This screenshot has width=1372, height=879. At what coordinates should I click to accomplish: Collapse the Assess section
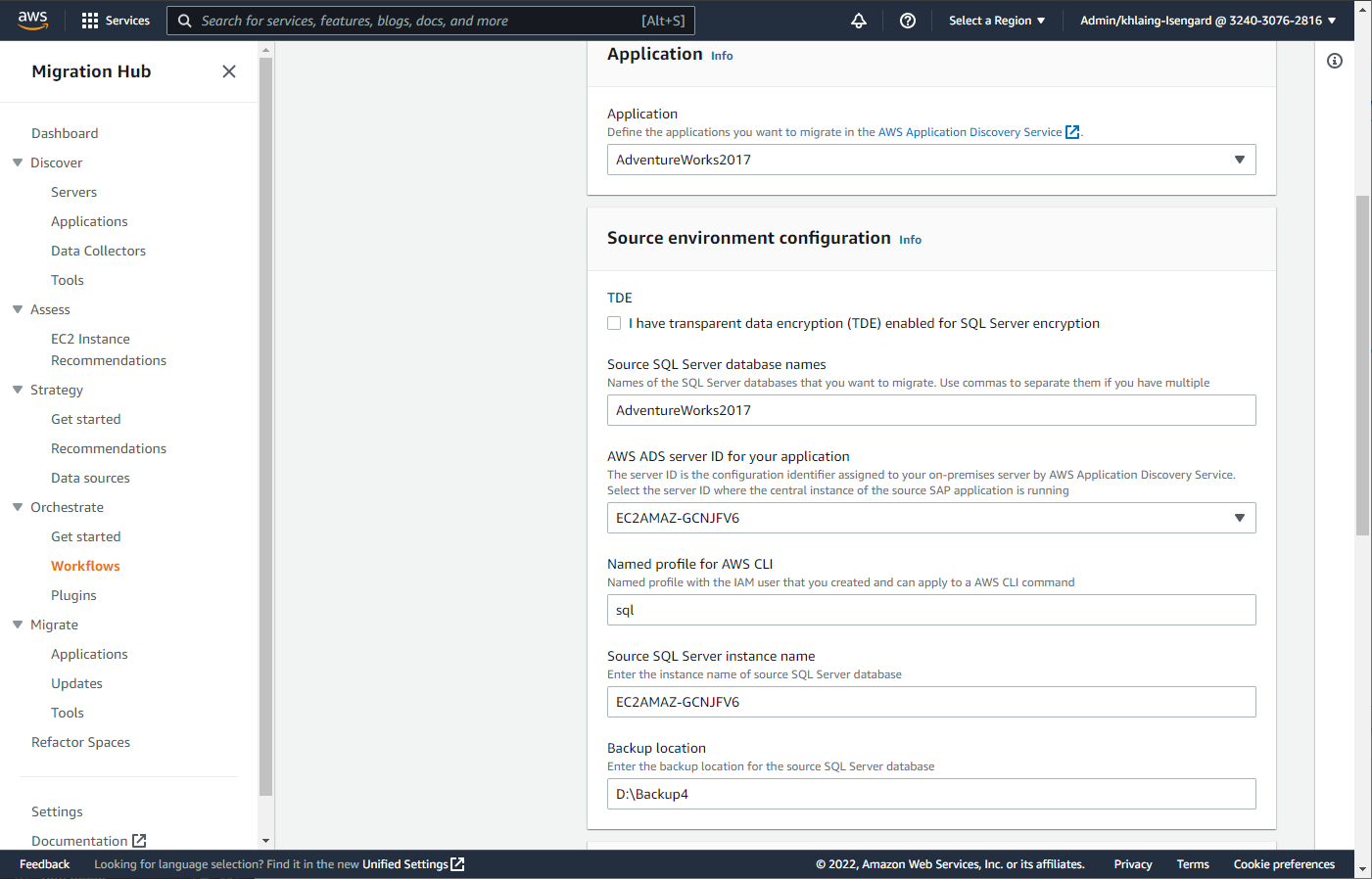click(x=18, y=309)
